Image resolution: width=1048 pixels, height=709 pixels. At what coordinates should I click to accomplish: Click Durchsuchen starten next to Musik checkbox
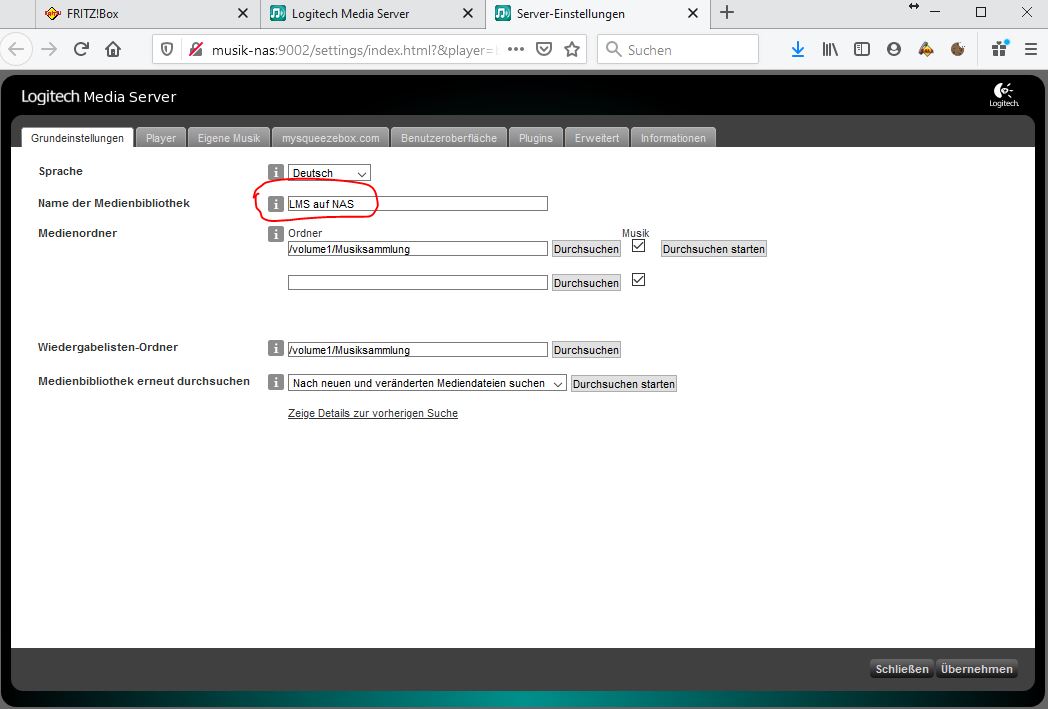(x=714, y=249)
